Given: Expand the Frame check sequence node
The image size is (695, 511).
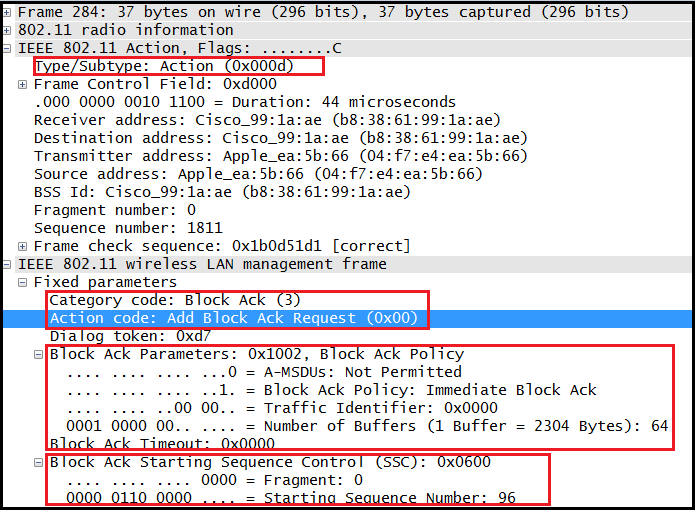Looking at the screenshot, I should pos(23,246).
